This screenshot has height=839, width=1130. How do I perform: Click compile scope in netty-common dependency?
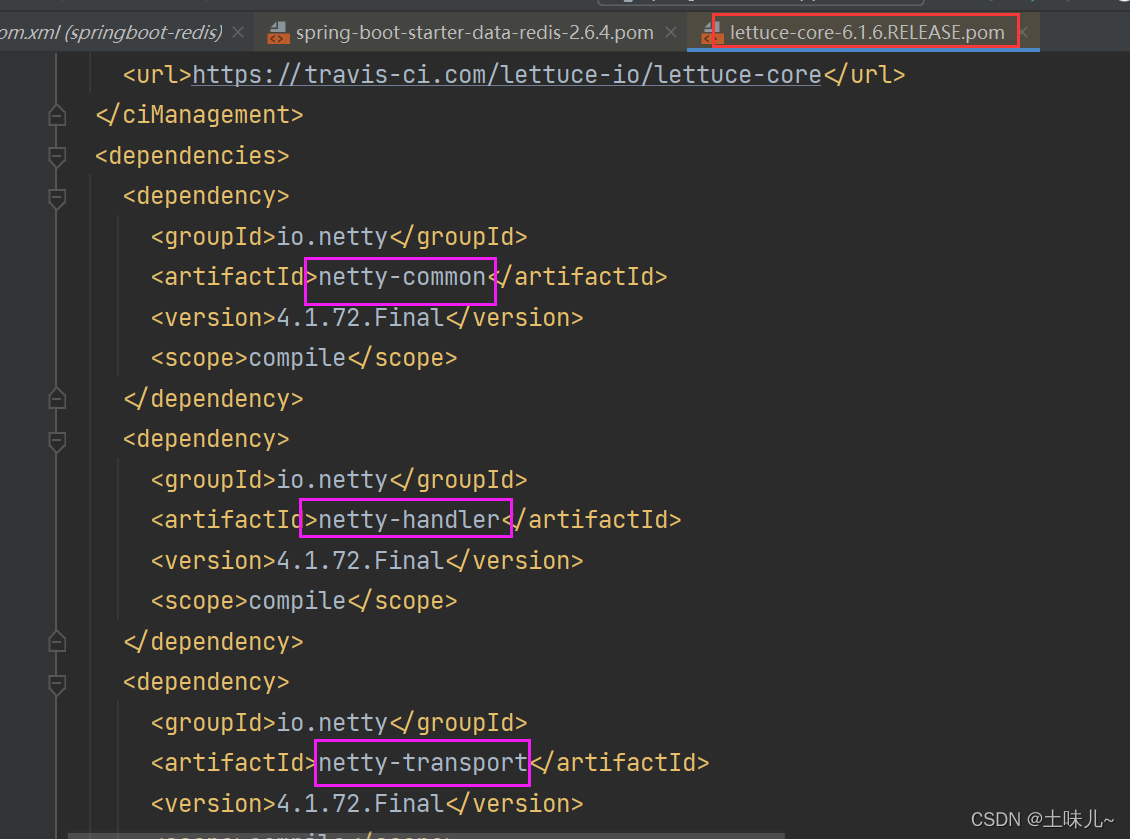coord(298,358)
